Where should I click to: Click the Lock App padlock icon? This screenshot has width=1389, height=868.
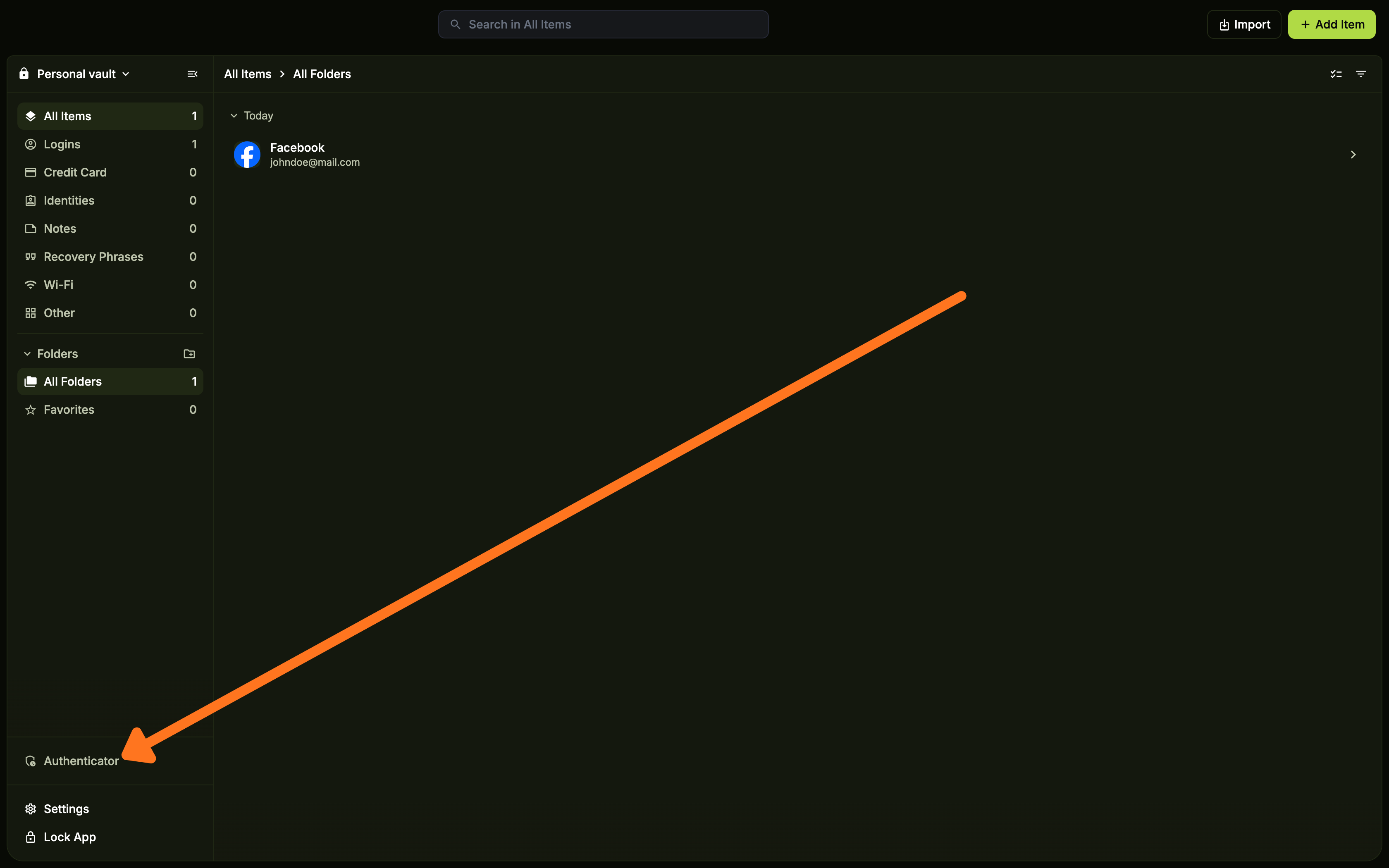31,837
